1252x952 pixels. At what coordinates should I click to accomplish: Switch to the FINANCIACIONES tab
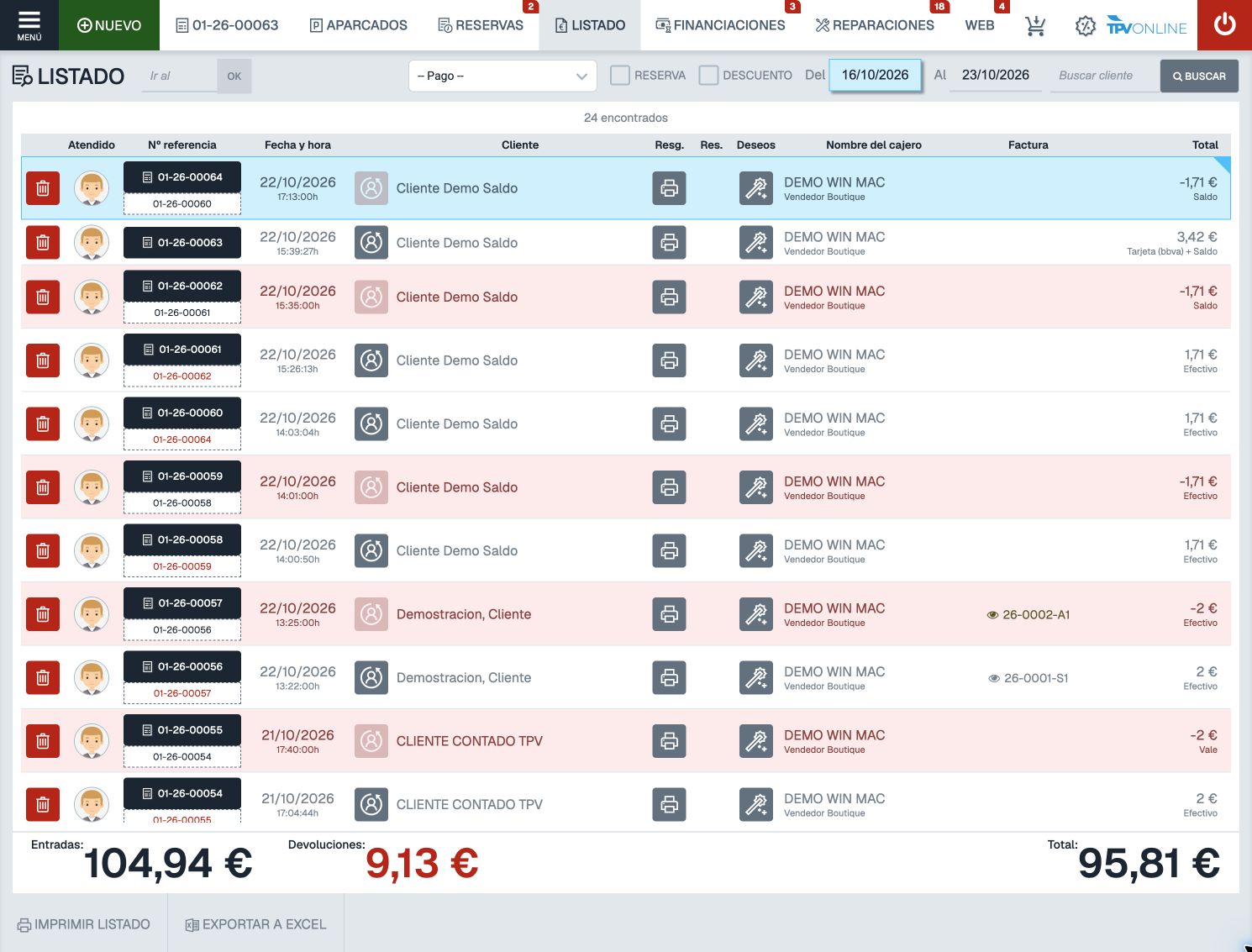click(x=720, y=25)
